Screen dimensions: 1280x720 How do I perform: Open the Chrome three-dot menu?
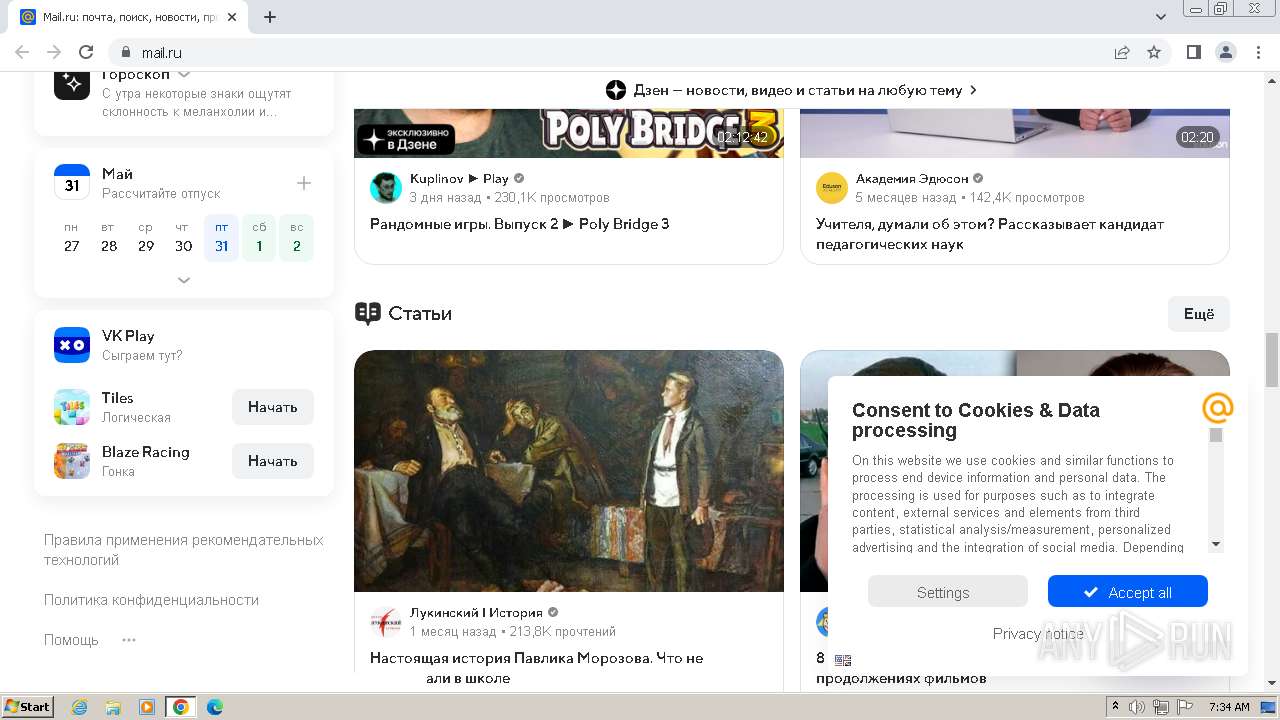(x=1257, y=52)
